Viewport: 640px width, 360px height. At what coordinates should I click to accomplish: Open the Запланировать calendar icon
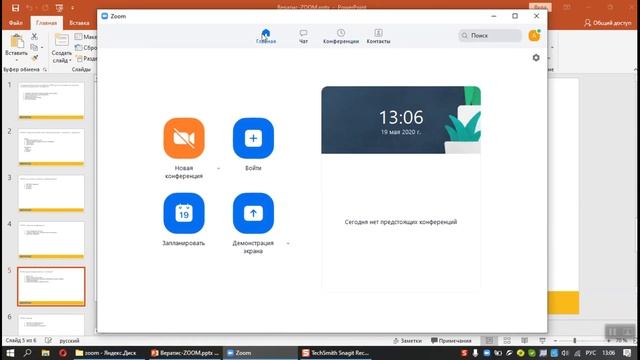tap(184, 213)
